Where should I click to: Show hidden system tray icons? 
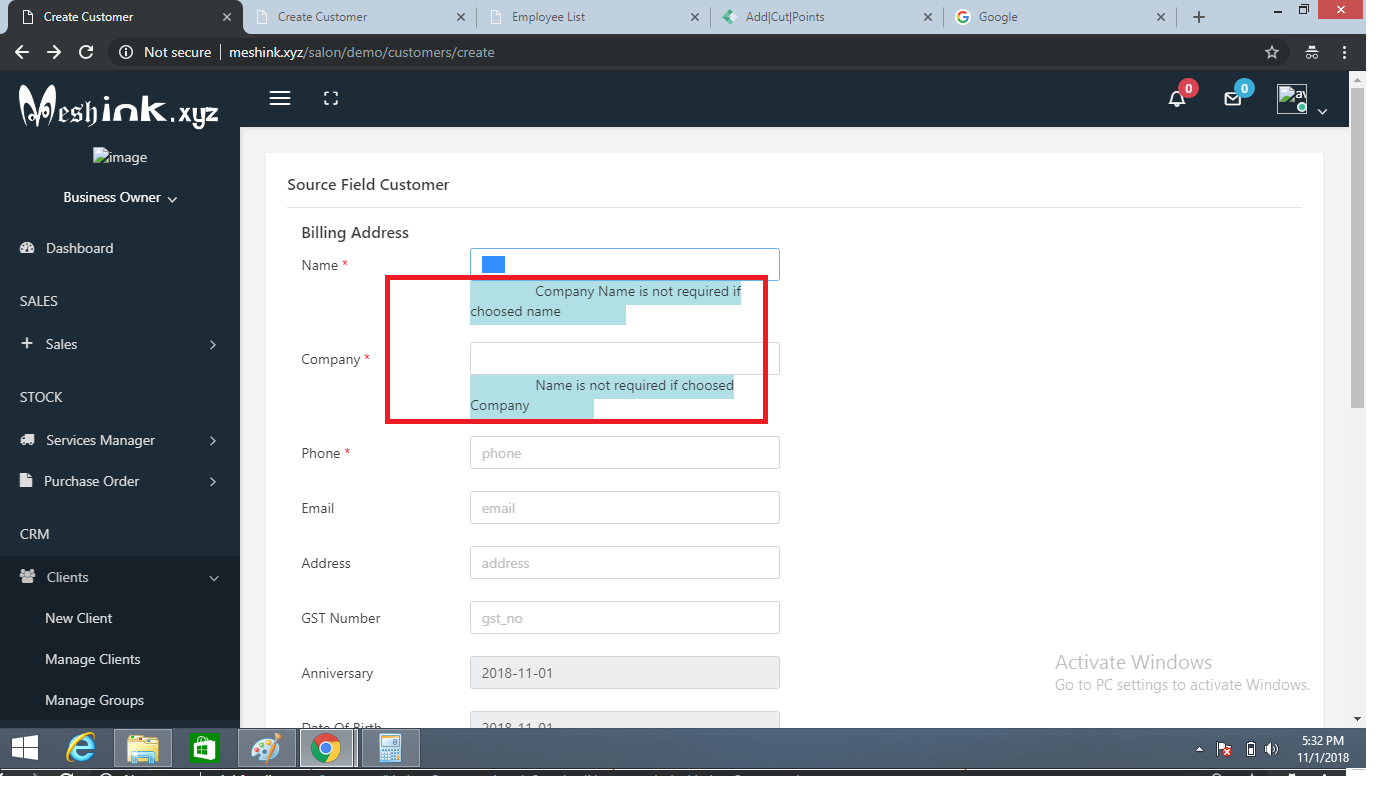pyautogui.click(x=1199, y=749)
